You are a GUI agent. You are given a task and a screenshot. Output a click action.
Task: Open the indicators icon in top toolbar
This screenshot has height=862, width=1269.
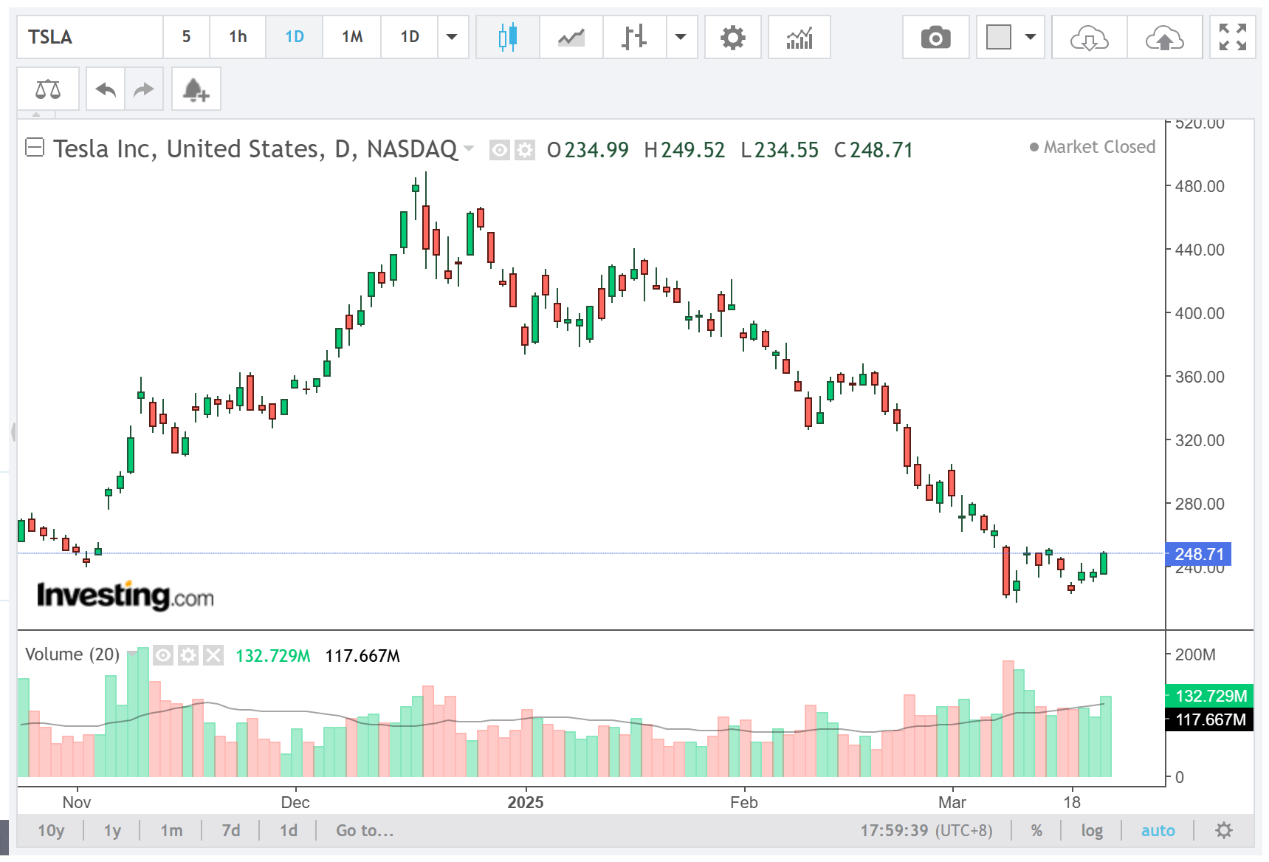point(799,38)
